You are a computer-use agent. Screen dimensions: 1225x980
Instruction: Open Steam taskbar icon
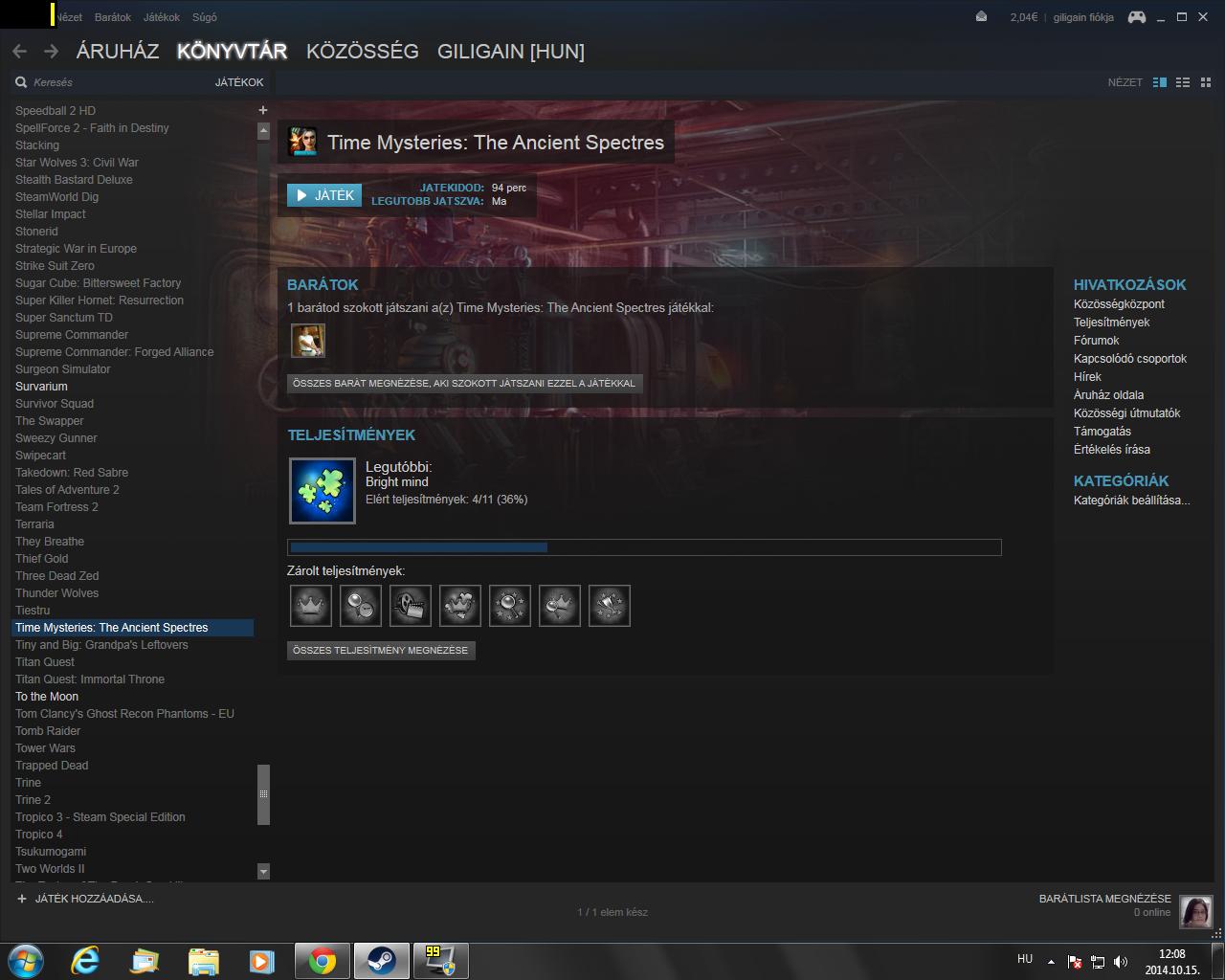[x=382, y=961]
